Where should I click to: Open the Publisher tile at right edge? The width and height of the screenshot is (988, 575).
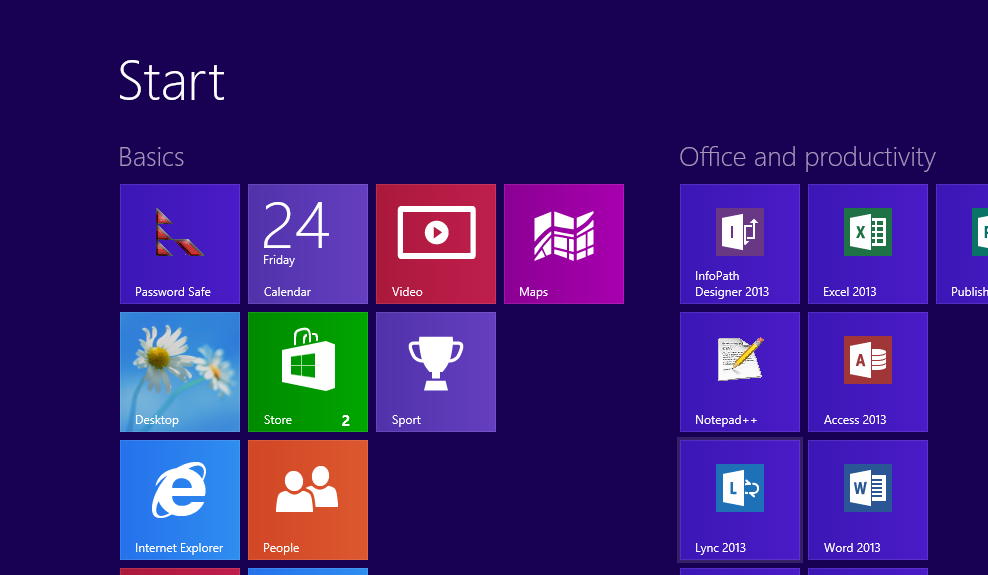962,244
